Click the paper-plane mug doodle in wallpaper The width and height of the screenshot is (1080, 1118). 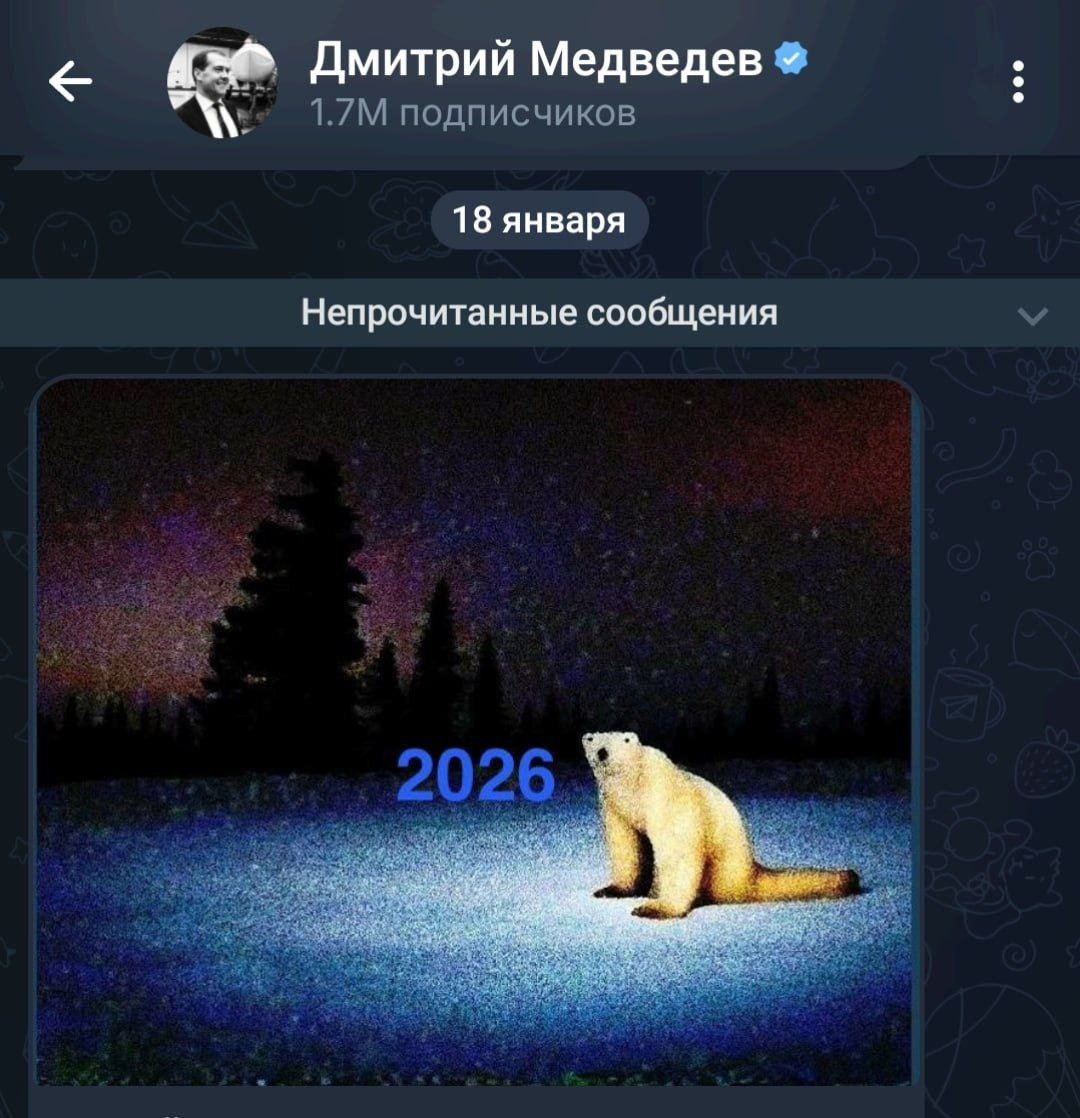click(x=966, y=704)
